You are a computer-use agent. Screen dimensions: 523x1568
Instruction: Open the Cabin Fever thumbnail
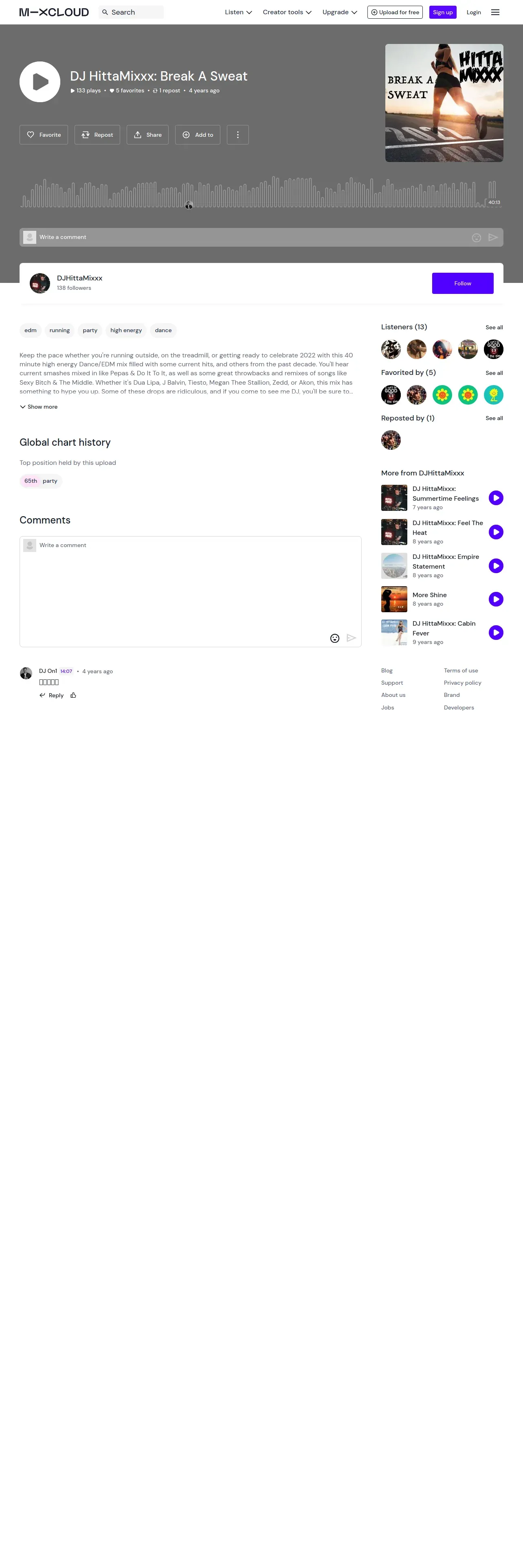tap(394, 633)
